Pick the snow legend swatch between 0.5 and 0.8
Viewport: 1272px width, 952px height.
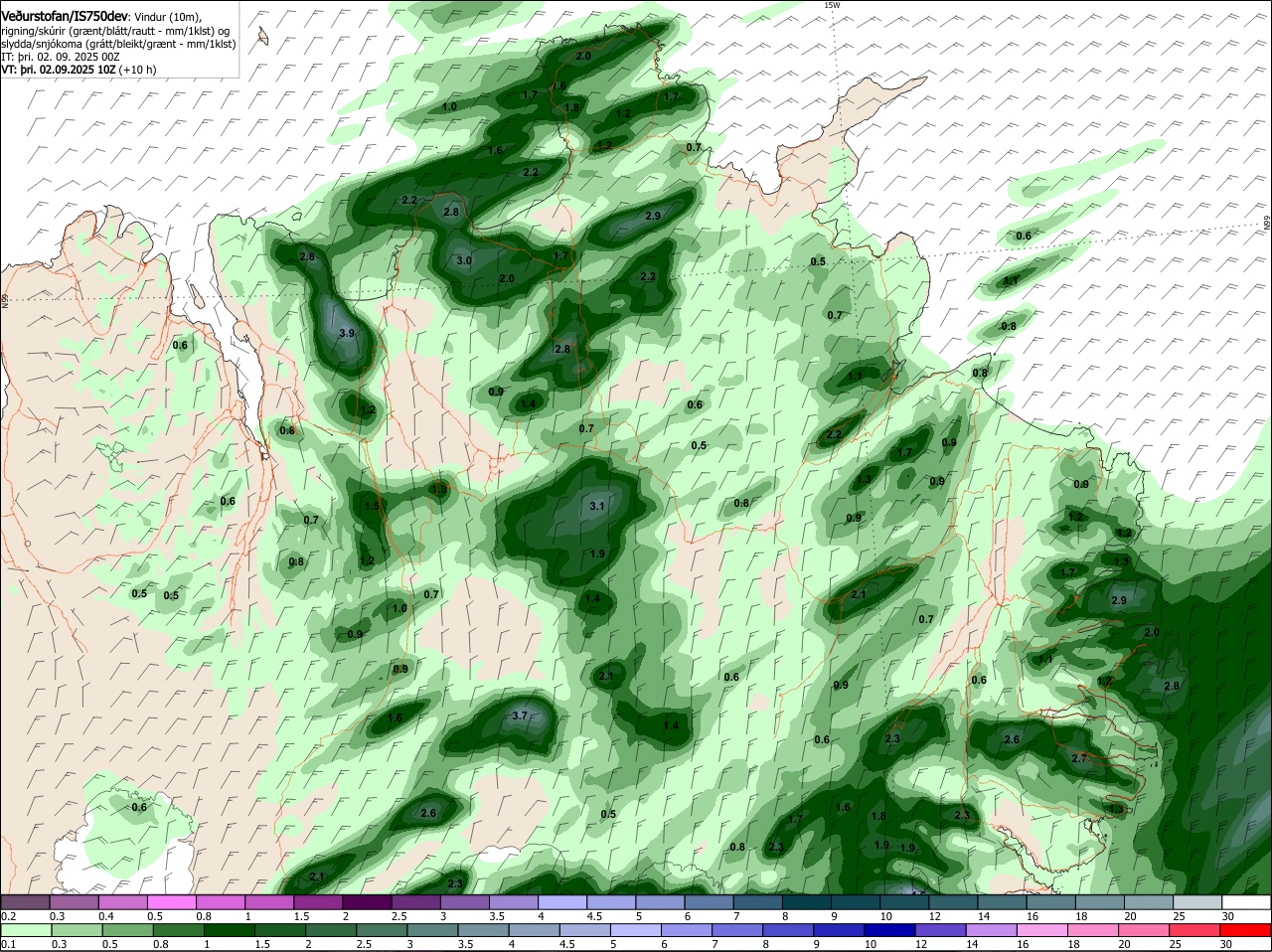click(x=172, y=902)
